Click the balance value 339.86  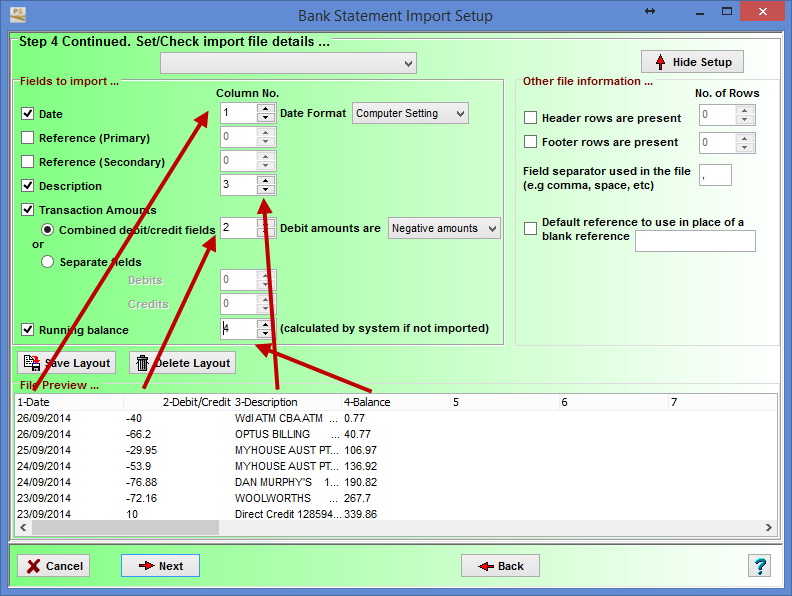pos(360,514)
